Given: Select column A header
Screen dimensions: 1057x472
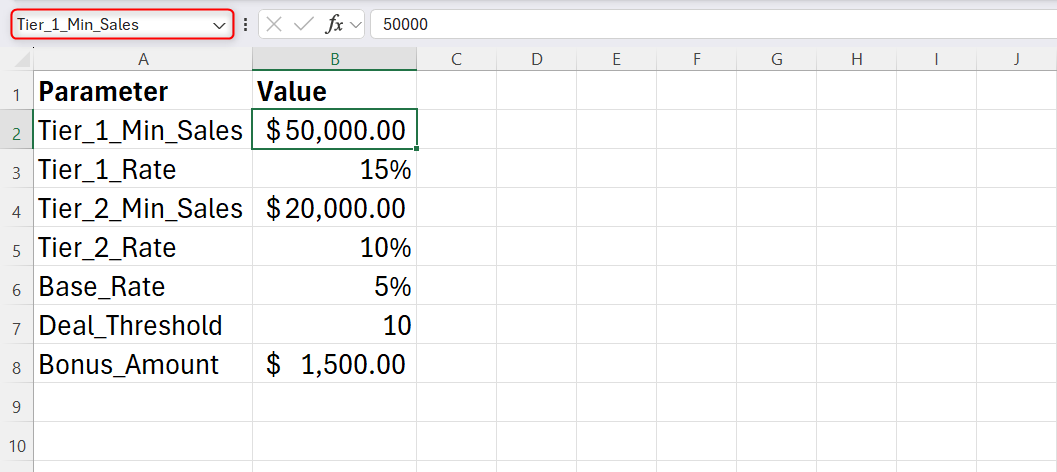Looking at the screenshot, I should [x=143, y=59].
